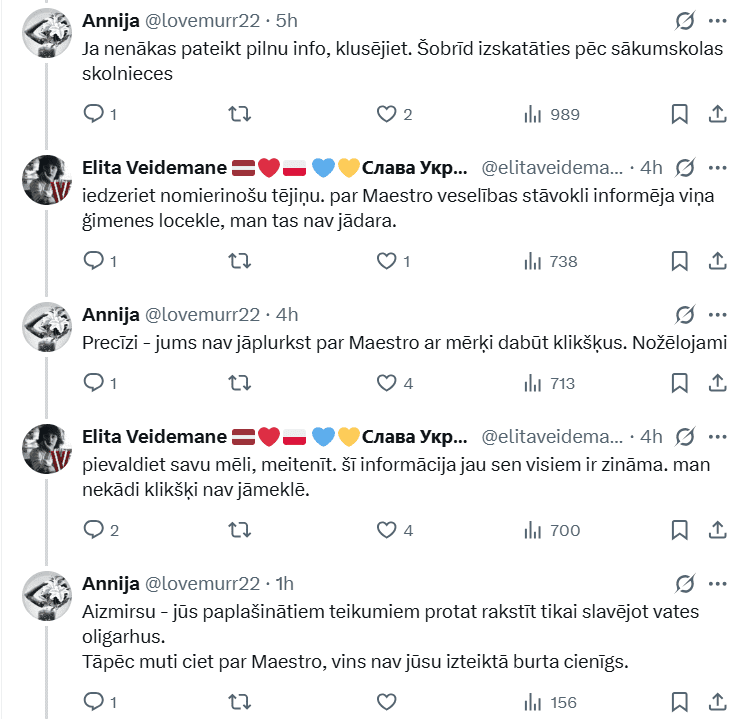This screenshot has height=719, width=745.
Task: Share the tweet with 989 views
Action: (x=717, y=114)
